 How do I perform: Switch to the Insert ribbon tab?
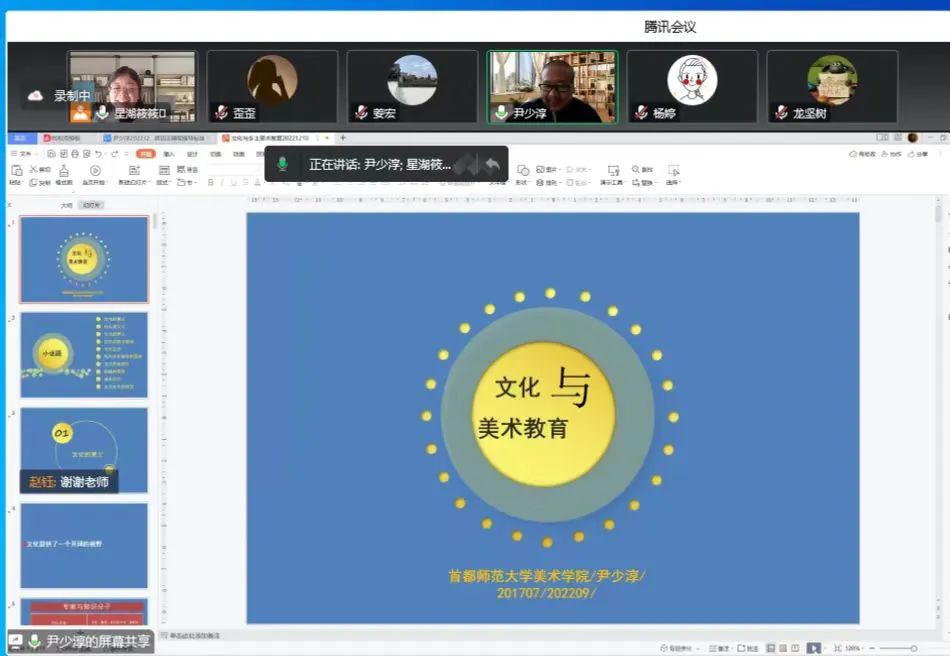pos(169,154)
